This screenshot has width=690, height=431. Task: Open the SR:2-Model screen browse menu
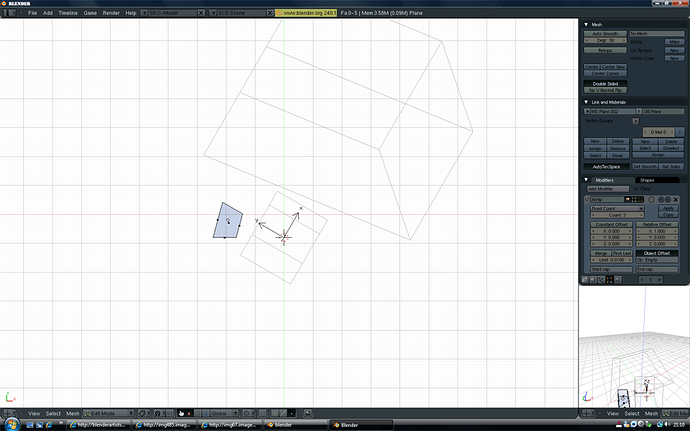[144, 13]
